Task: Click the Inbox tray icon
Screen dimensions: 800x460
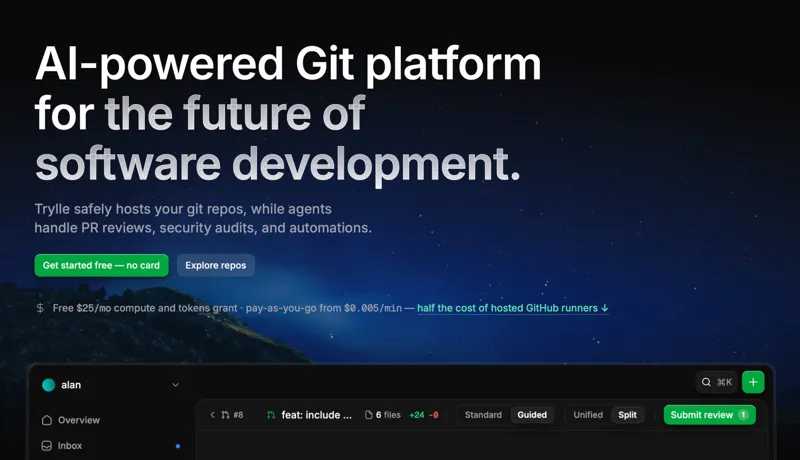Action: (47, 446)
